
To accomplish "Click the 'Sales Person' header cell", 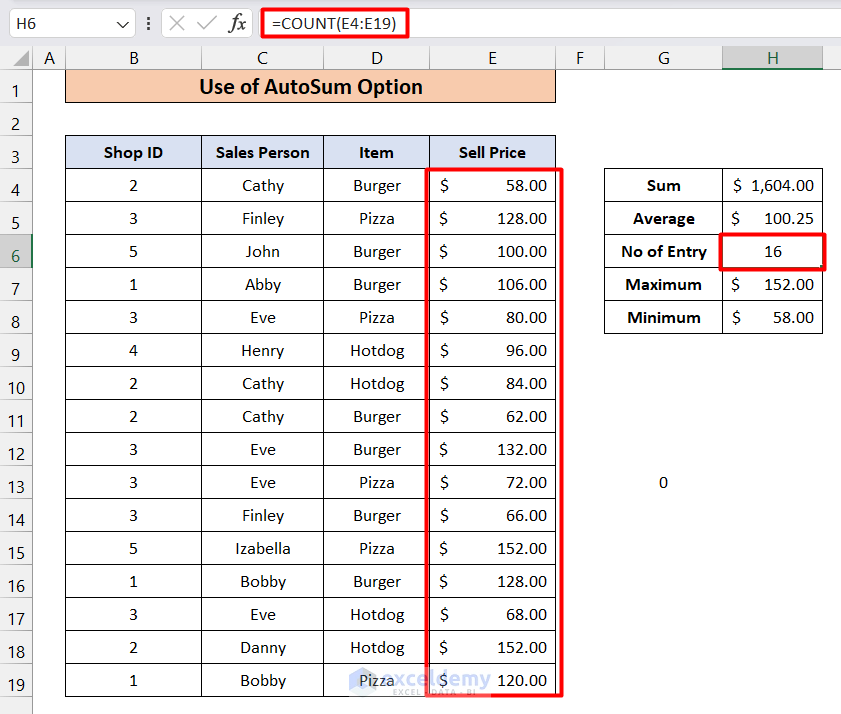I will (x=262, y=152).
